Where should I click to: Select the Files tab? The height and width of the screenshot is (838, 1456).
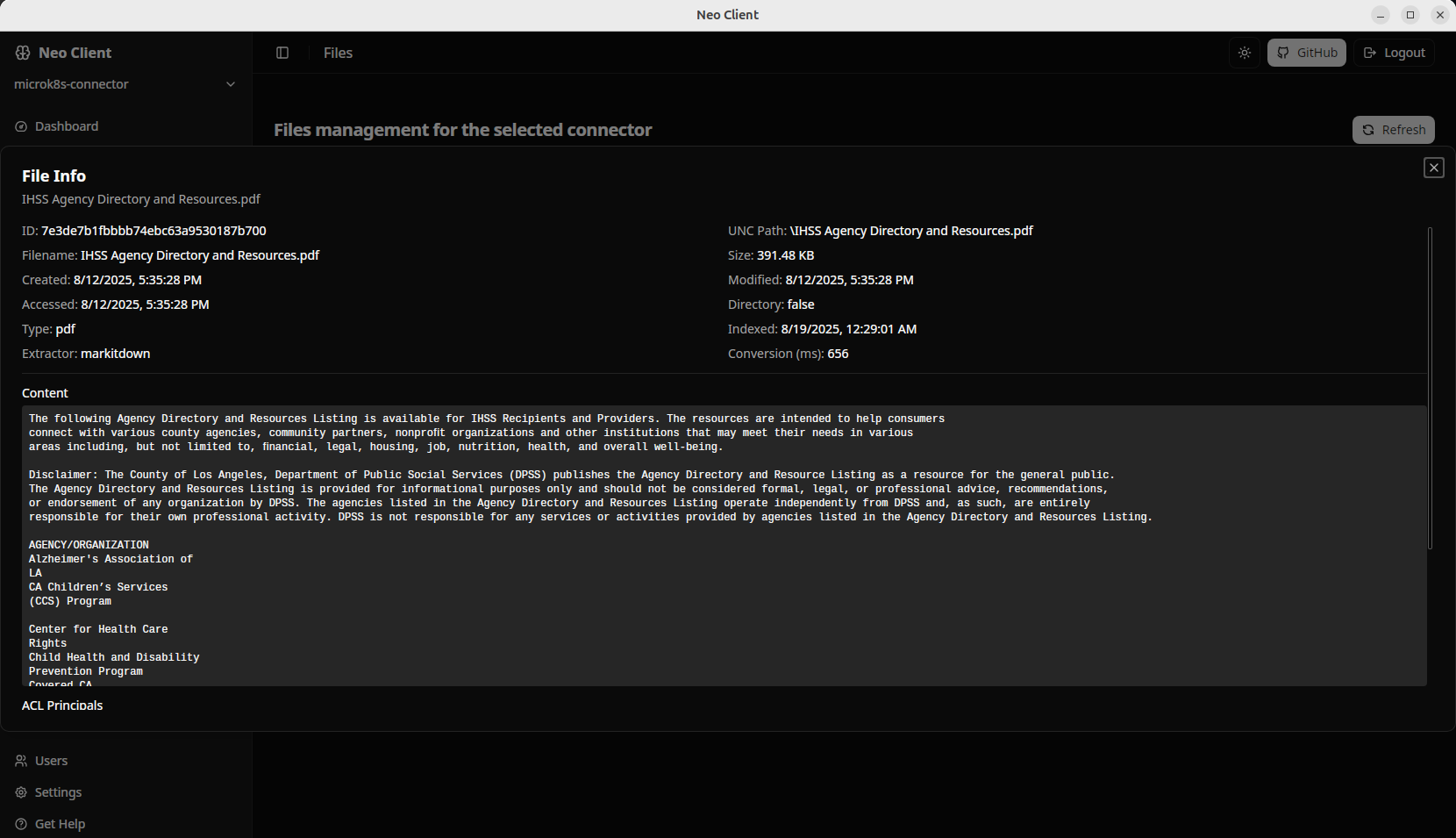338,53
